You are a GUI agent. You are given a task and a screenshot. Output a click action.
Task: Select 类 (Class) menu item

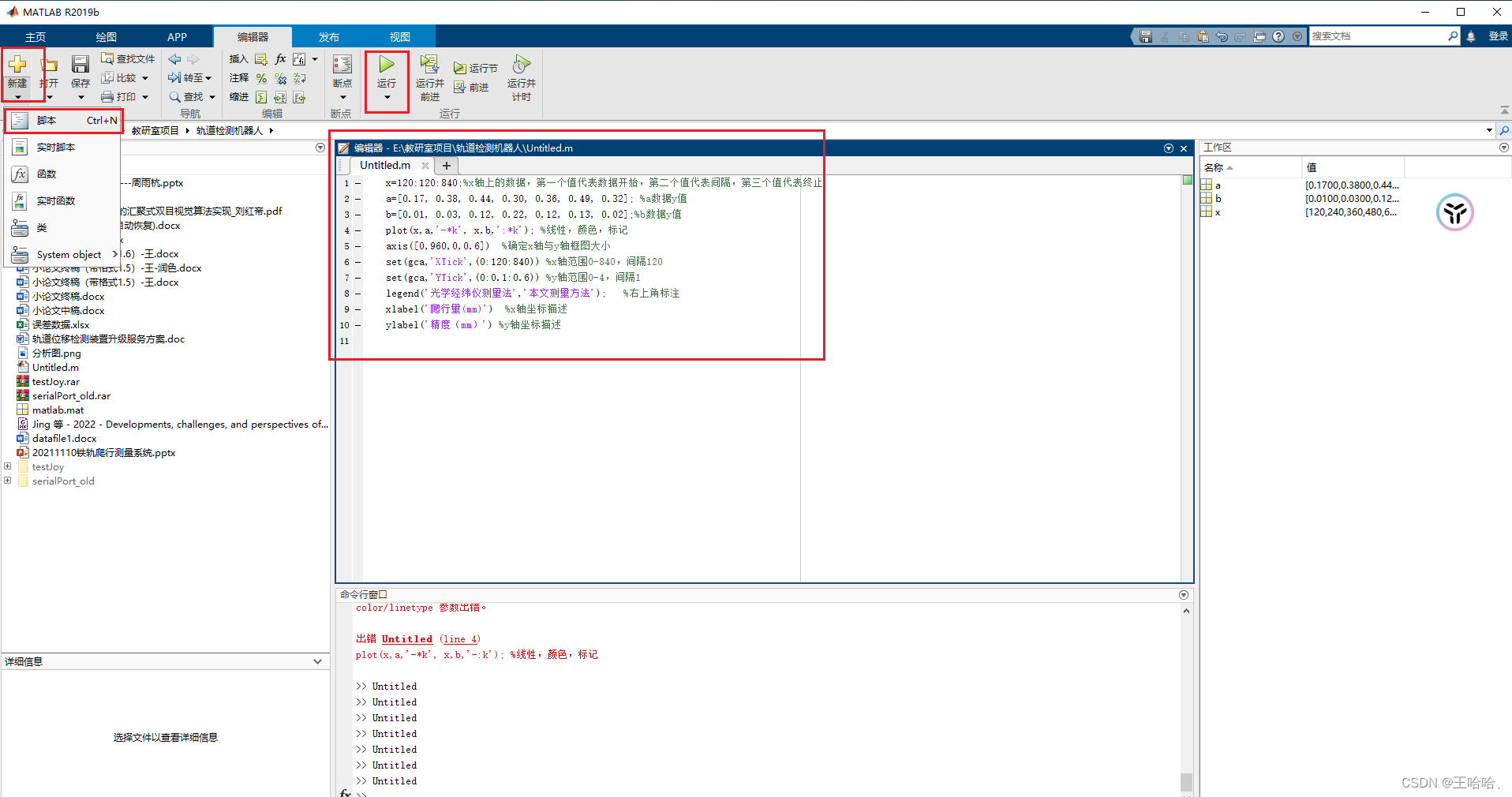tap(63, 228)
